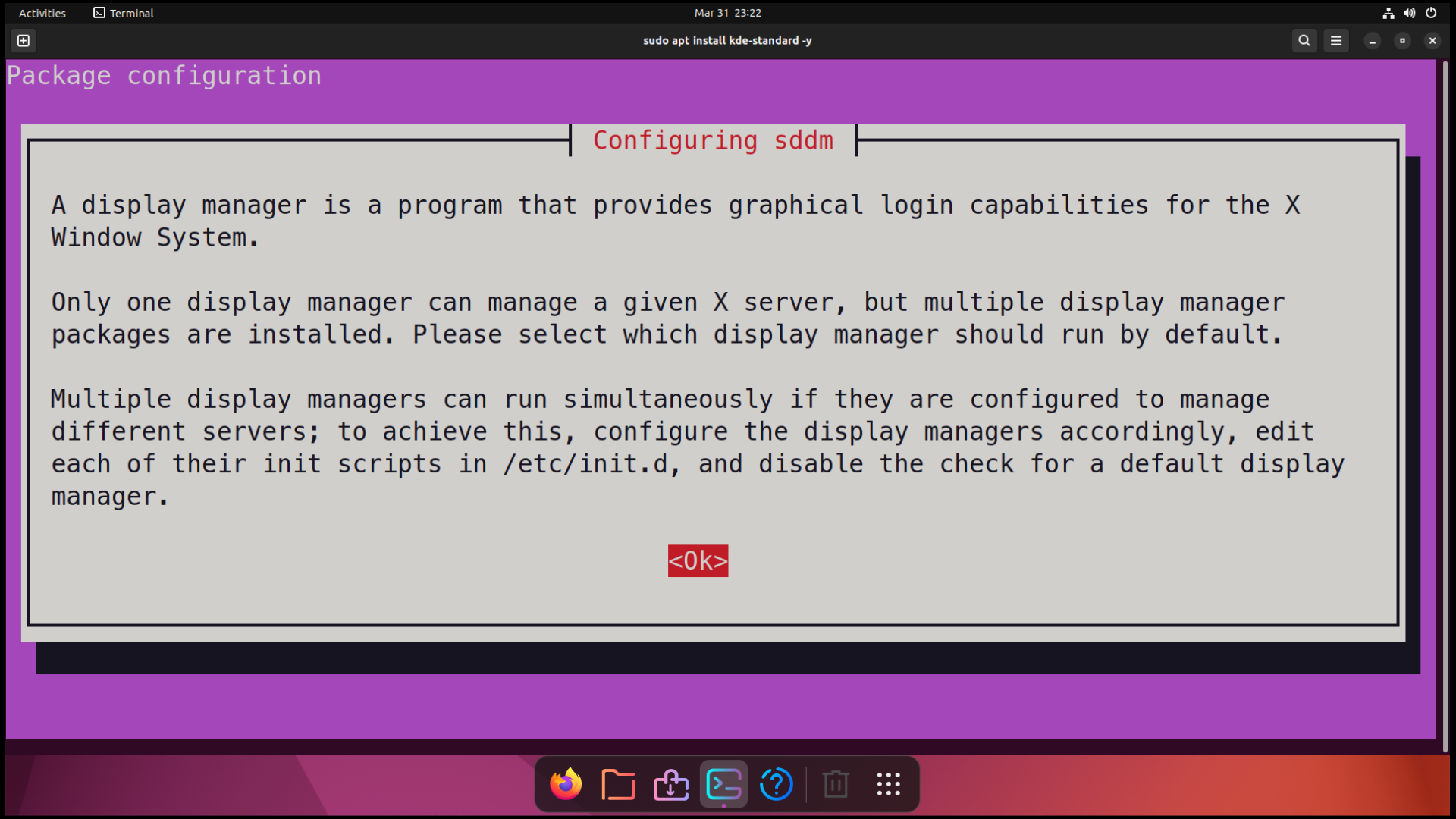Open the Activities overview
The width and height of the screenshot is (1456, 819).
pos(42,13)
